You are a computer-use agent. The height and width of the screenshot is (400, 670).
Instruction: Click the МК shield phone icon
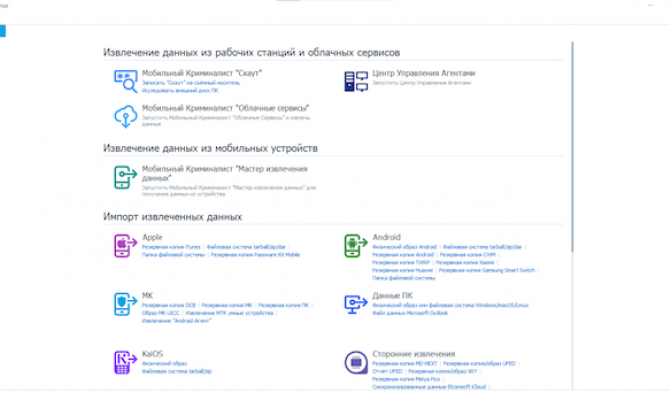click(x=126, y=304)
